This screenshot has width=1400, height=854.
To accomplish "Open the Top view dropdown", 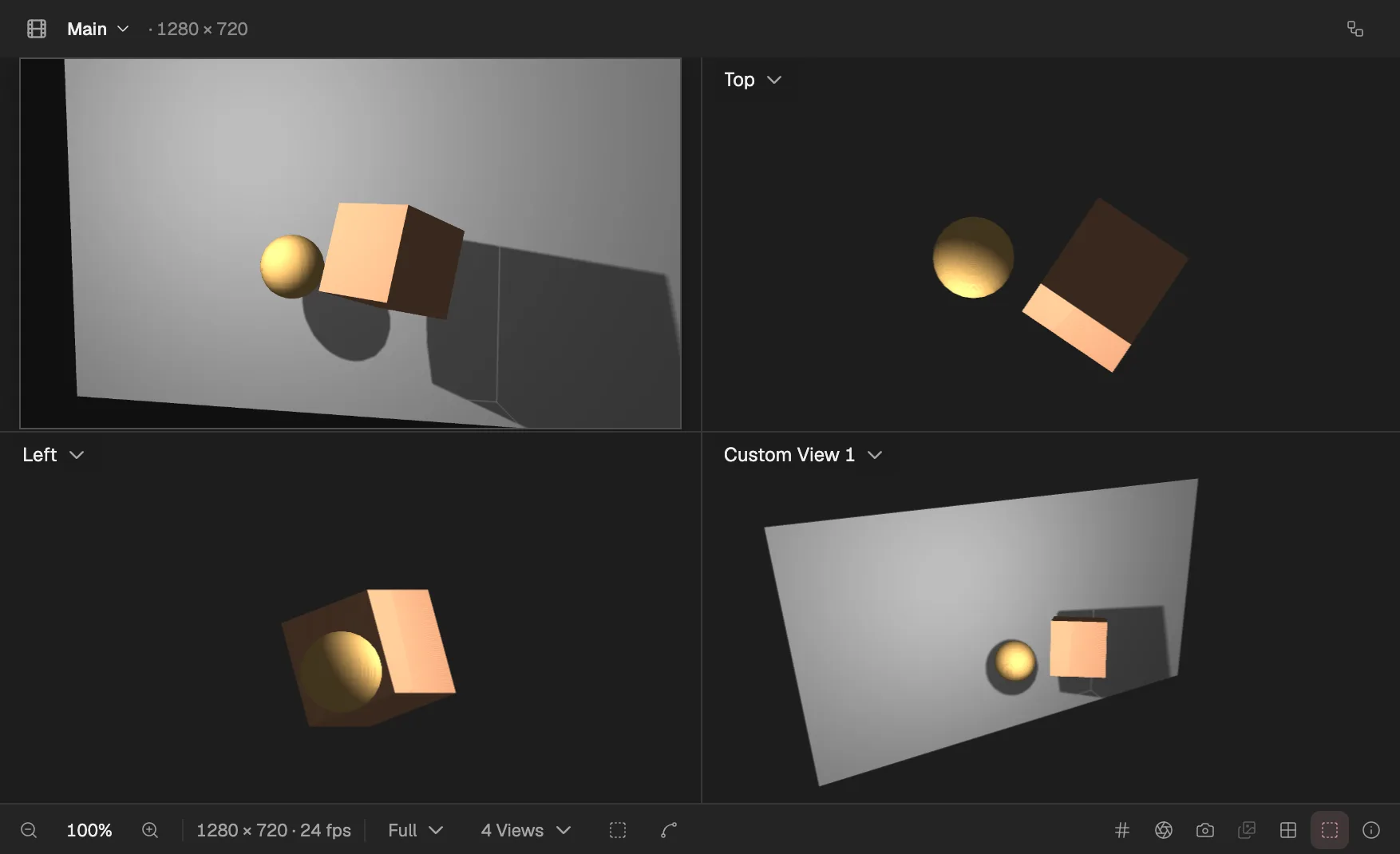I will pyautogui.click(x=752, y=80).
